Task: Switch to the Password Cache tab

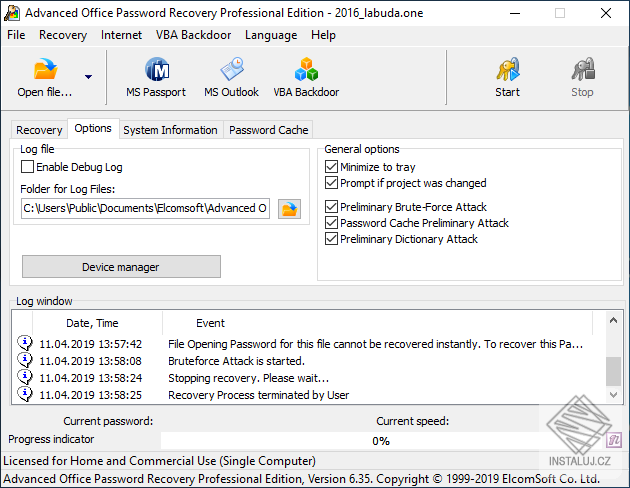Action: (x=268, y=130)
